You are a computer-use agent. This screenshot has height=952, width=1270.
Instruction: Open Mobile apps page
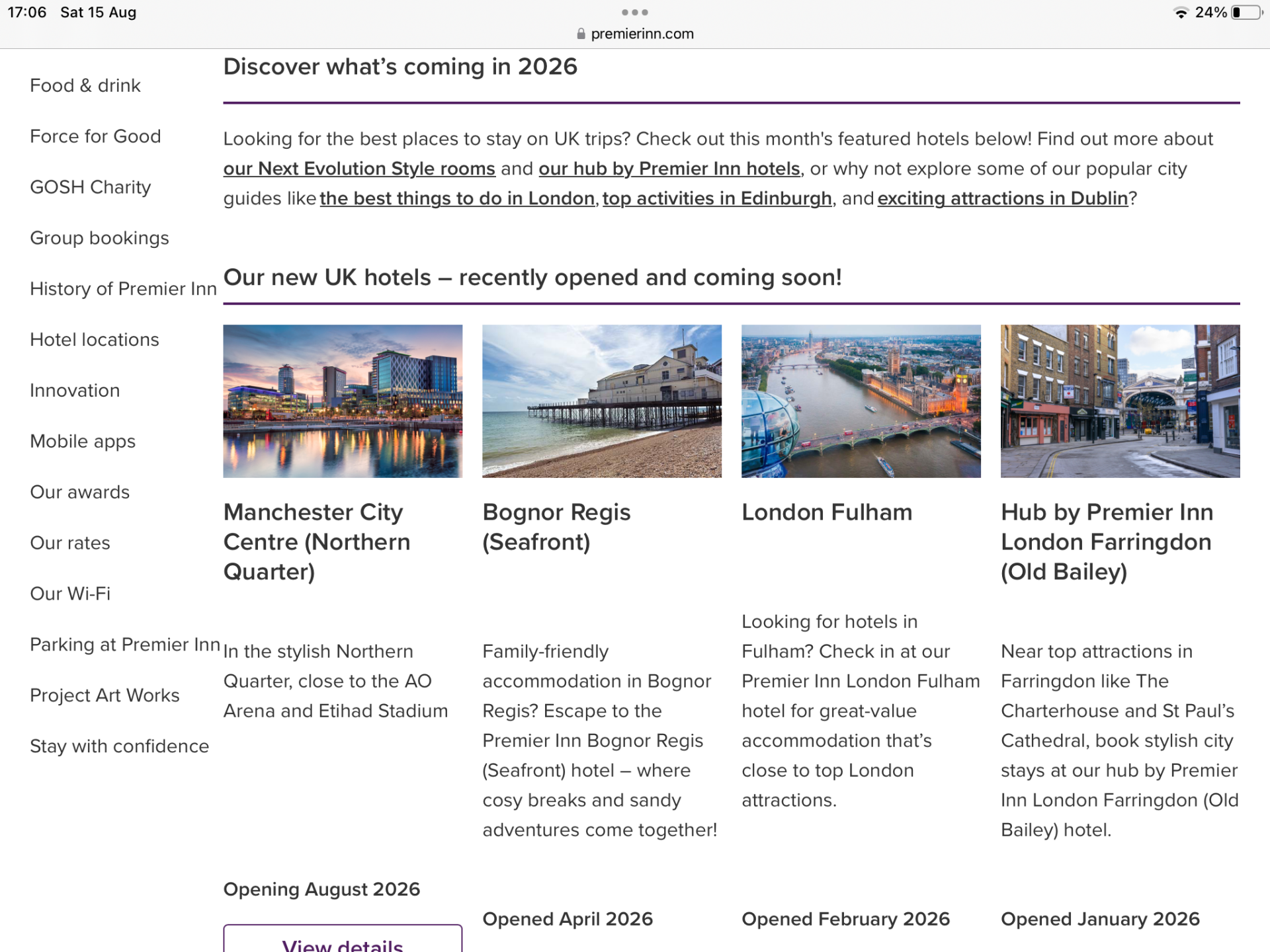[83, 442]
